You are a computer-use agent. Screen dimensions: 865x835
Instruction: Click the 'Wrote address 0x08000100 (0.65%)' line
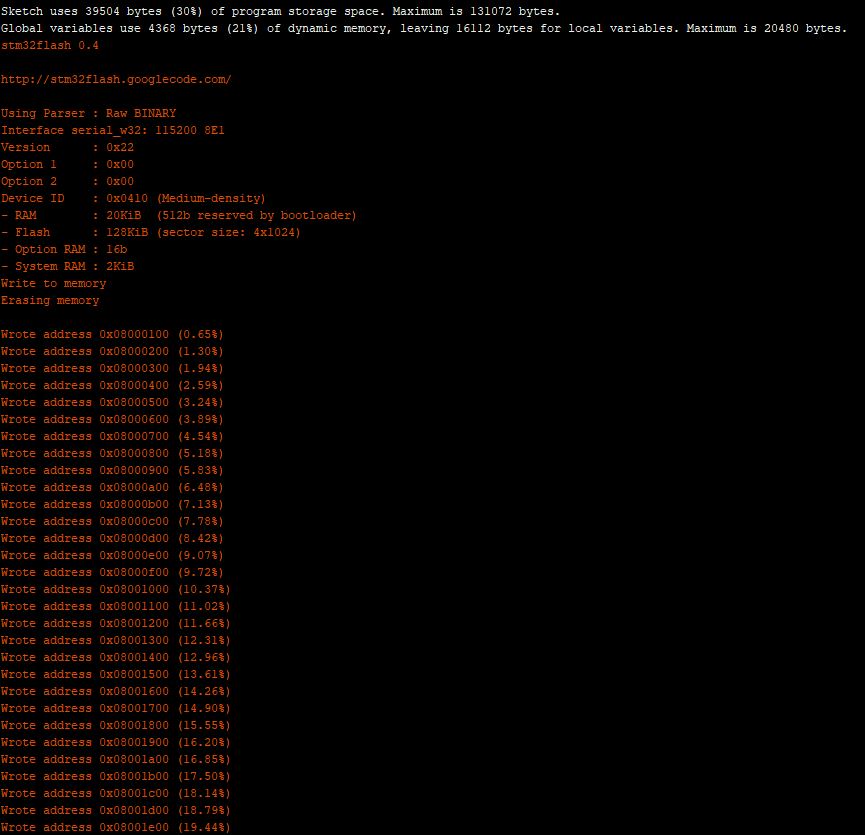(x=112, y=334)
